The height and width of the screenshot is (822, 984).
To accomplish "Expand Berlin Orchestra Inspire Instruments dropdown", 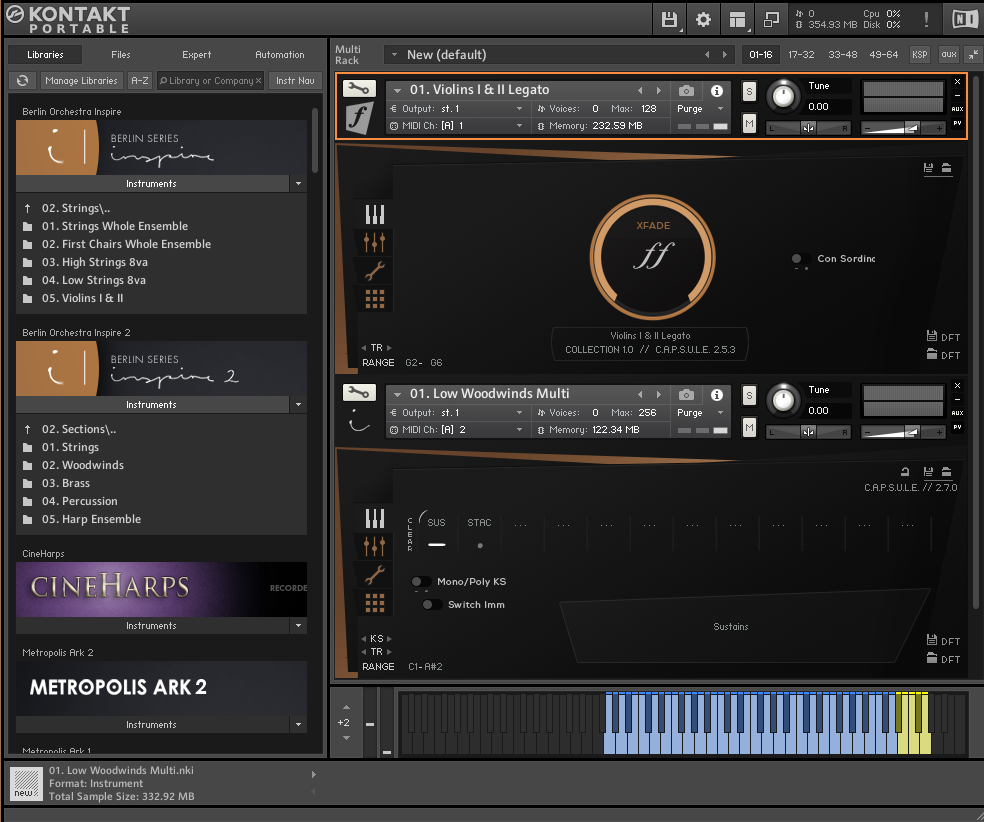I will pyautogui.click(x=298, y=184).
